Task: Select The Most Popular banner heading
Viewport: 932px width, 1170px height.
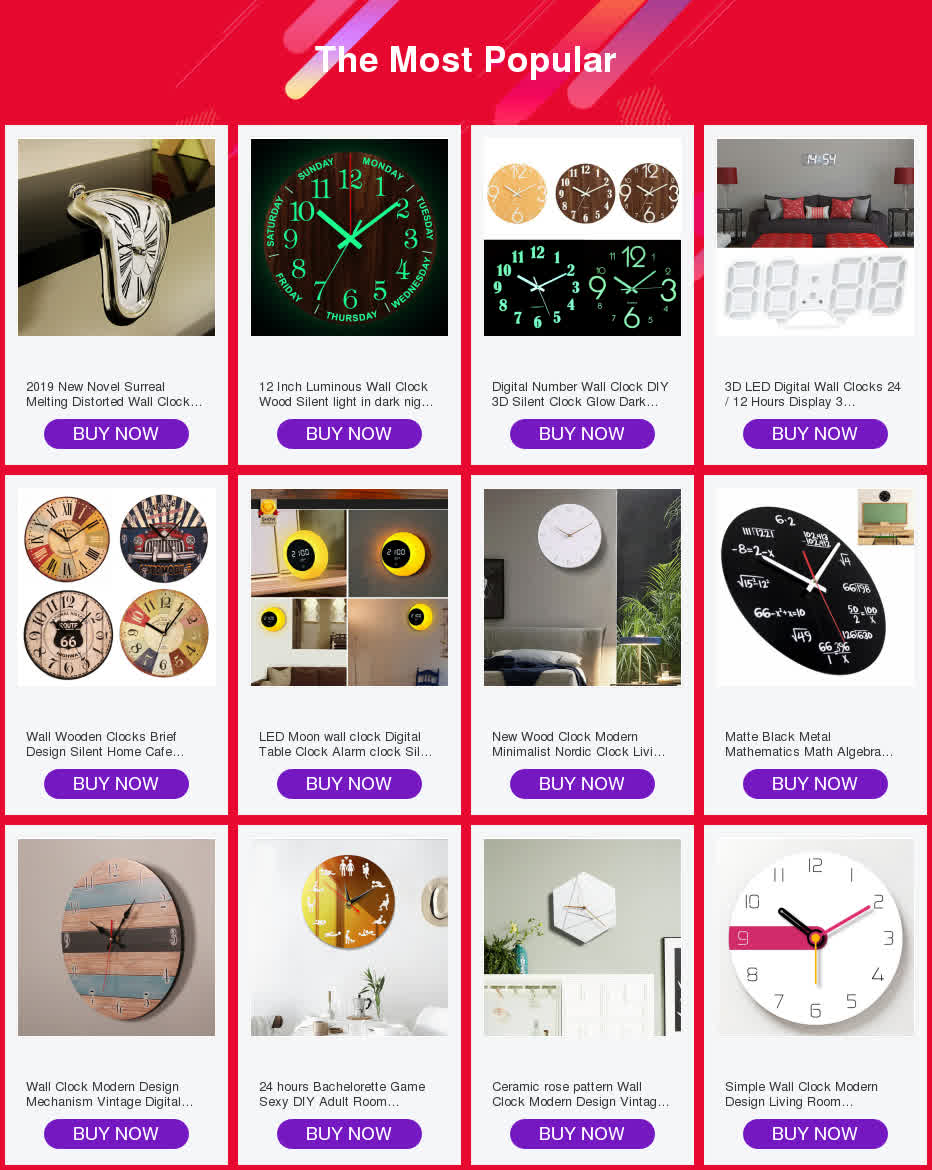Action: click(x=466, y=60)
